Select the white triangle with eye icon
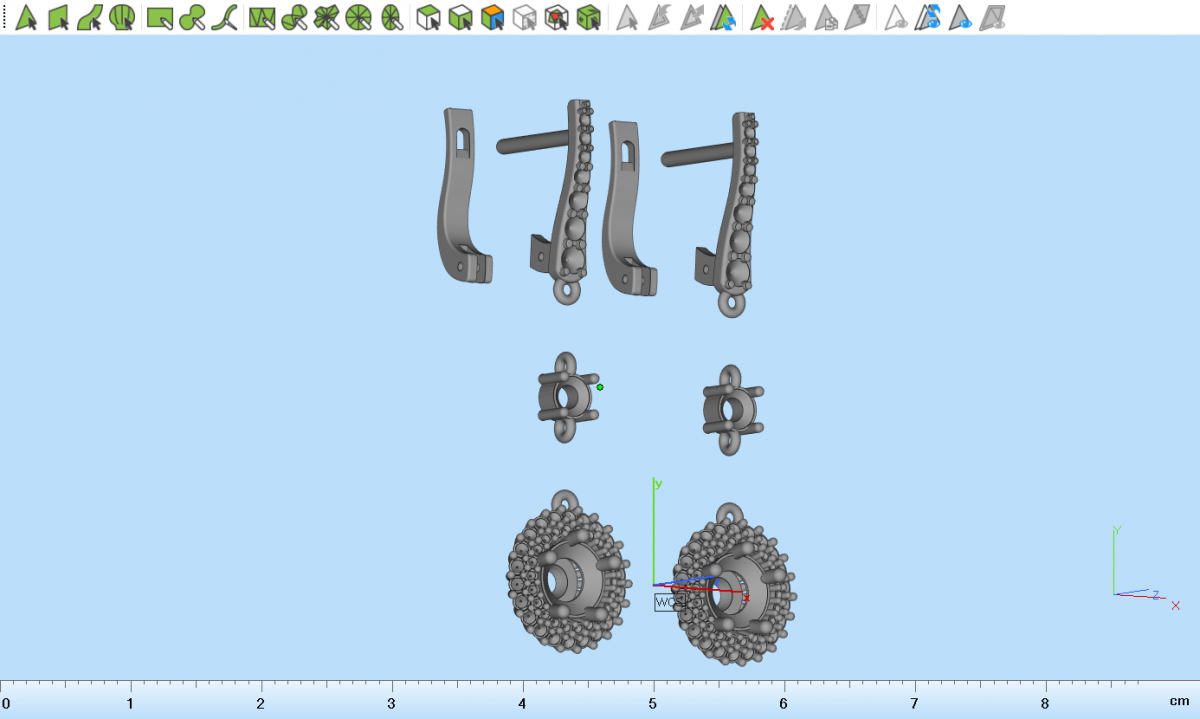The height and width of the screenshot is (719, 1200). [897, 17]
